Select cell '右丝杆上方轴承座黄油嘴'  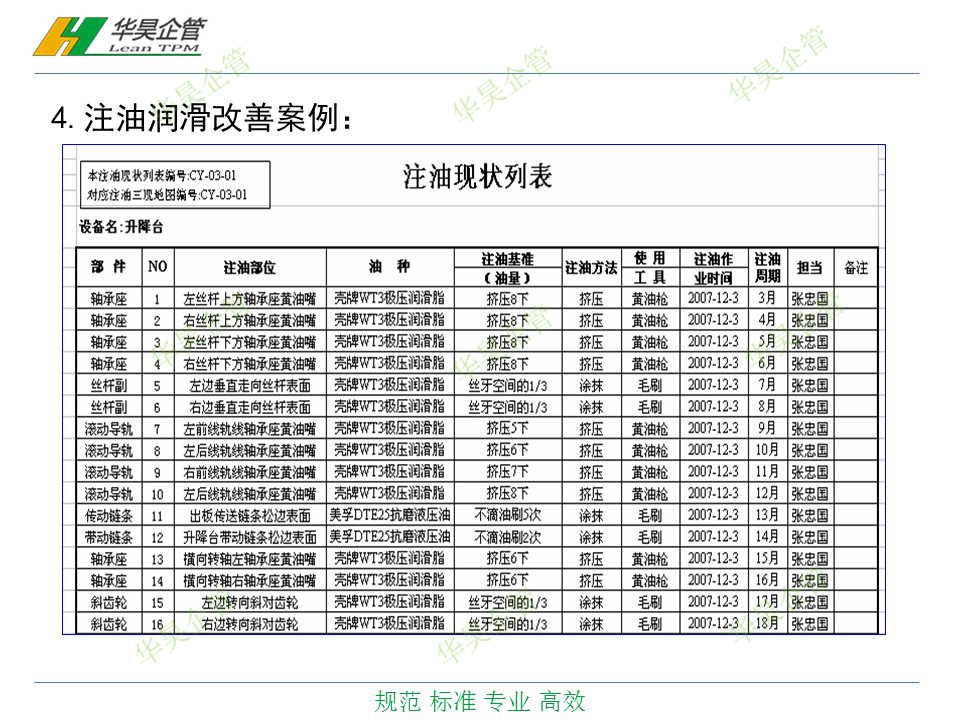click(250, 320)
